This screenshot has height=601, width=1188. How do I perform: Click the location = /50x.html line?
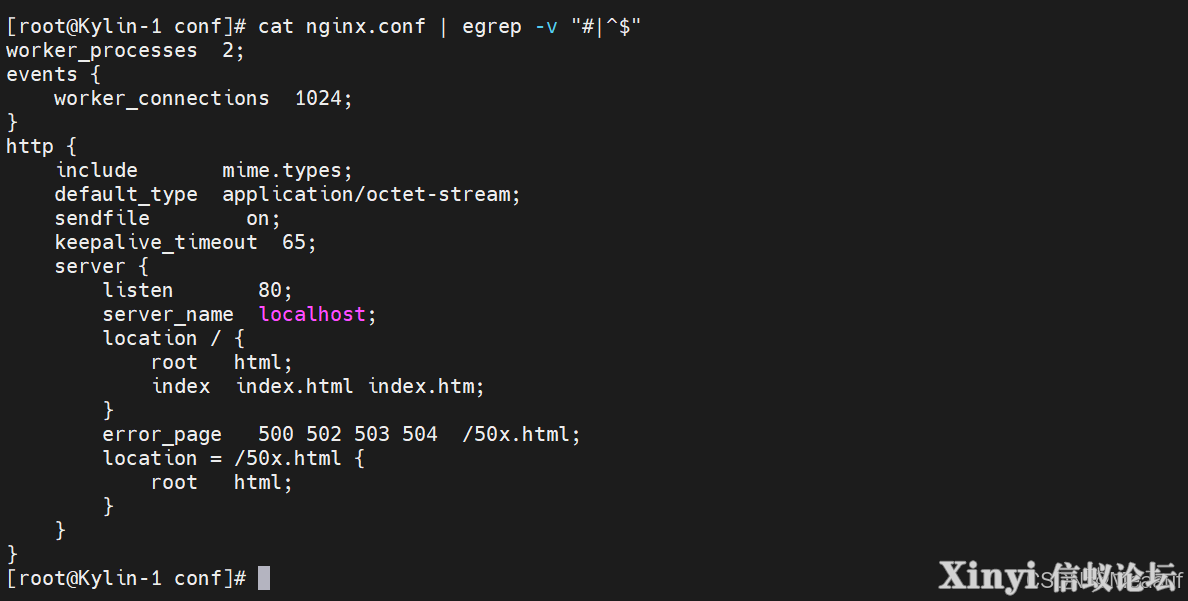[233, 459]
